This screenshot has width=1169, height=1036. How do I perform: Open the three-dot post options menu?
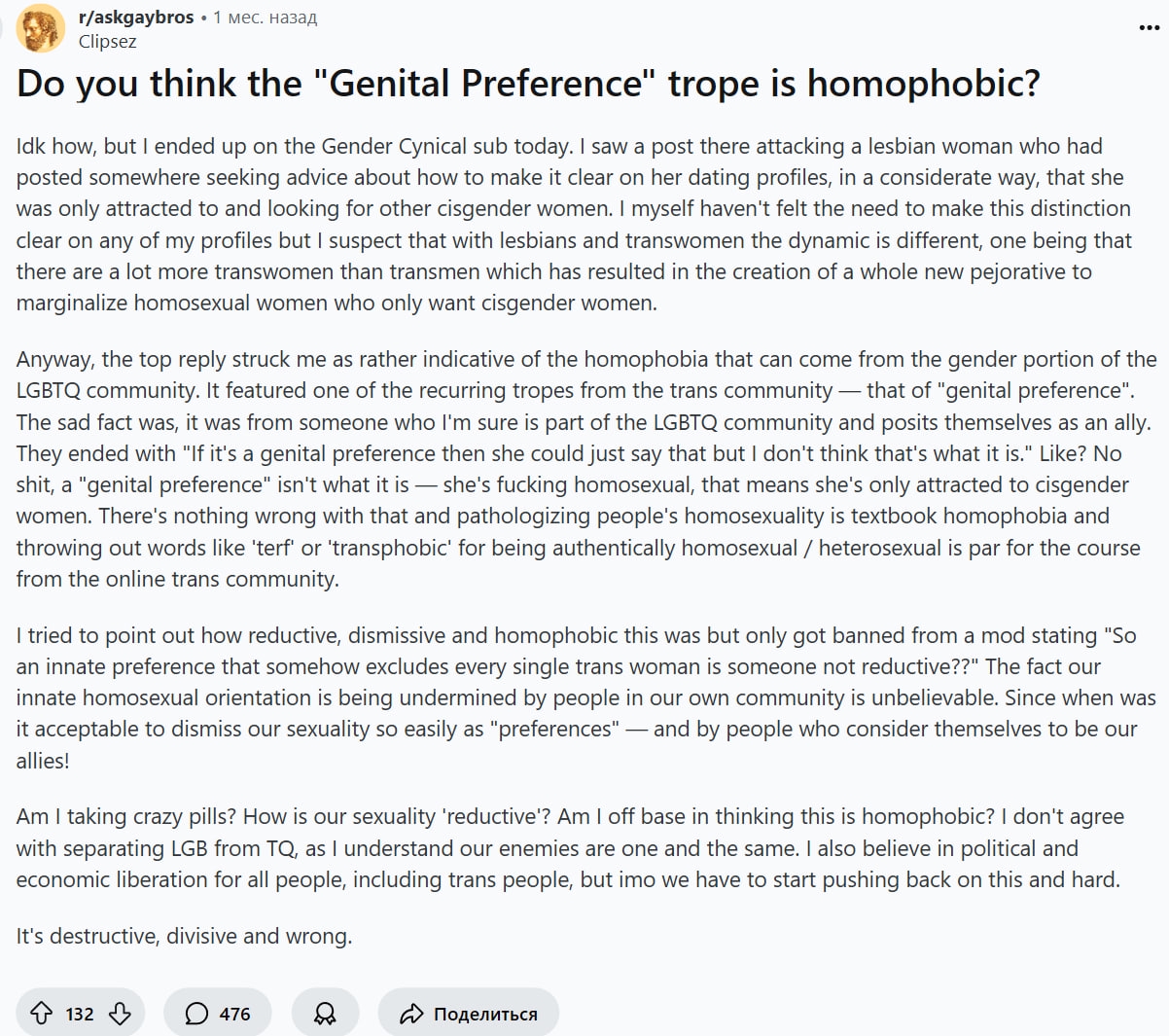pyautogui.click(x=1149, y=27)
